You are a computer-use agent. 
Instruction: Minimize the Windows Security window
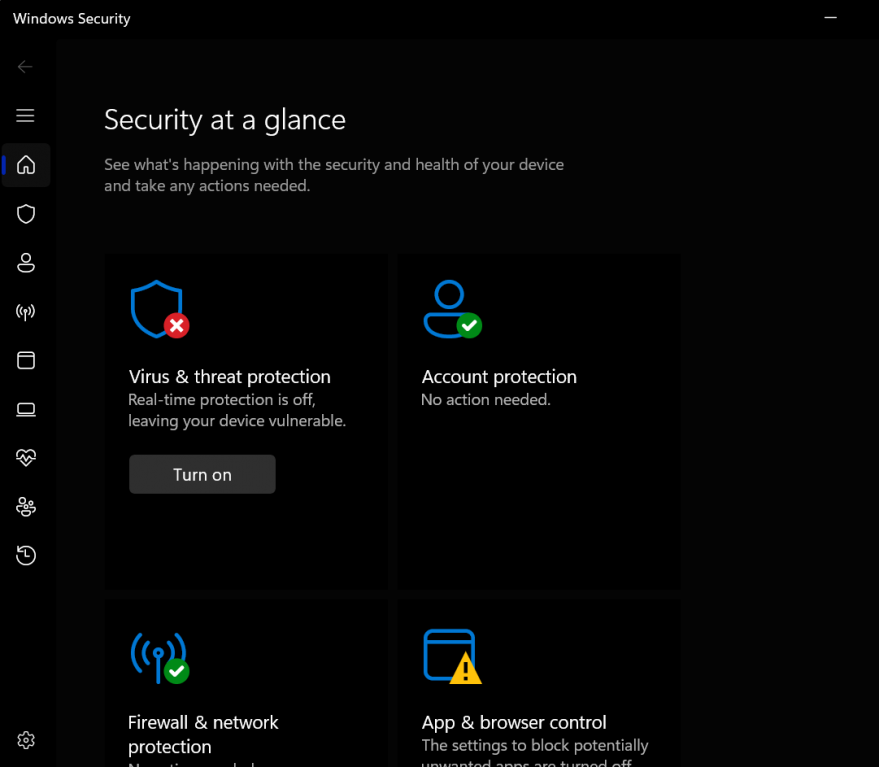pos(830,18)
